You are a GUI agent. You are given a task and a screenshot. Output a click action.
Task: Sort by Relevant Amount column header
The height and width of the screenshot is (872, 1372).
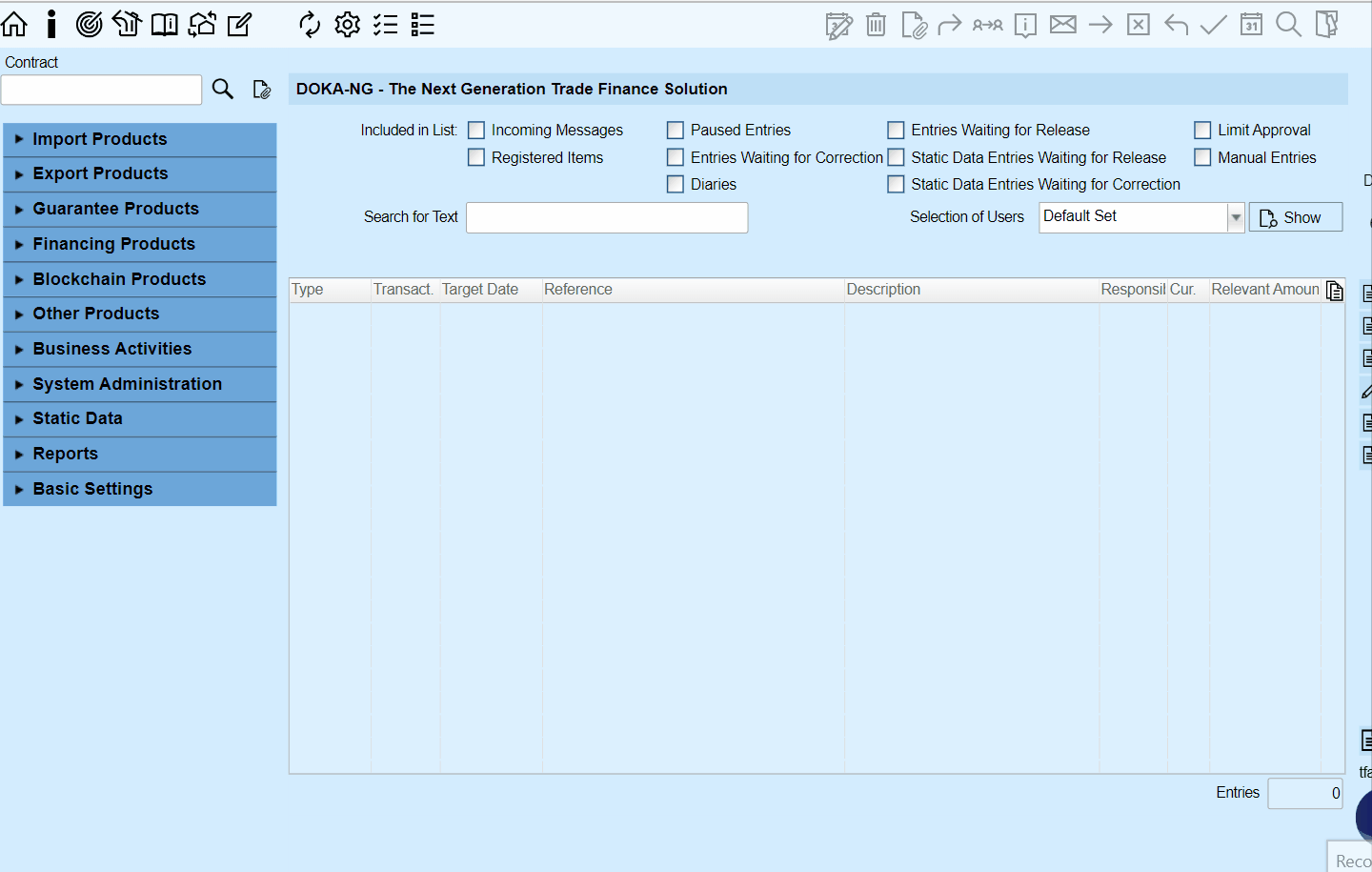1265,290
